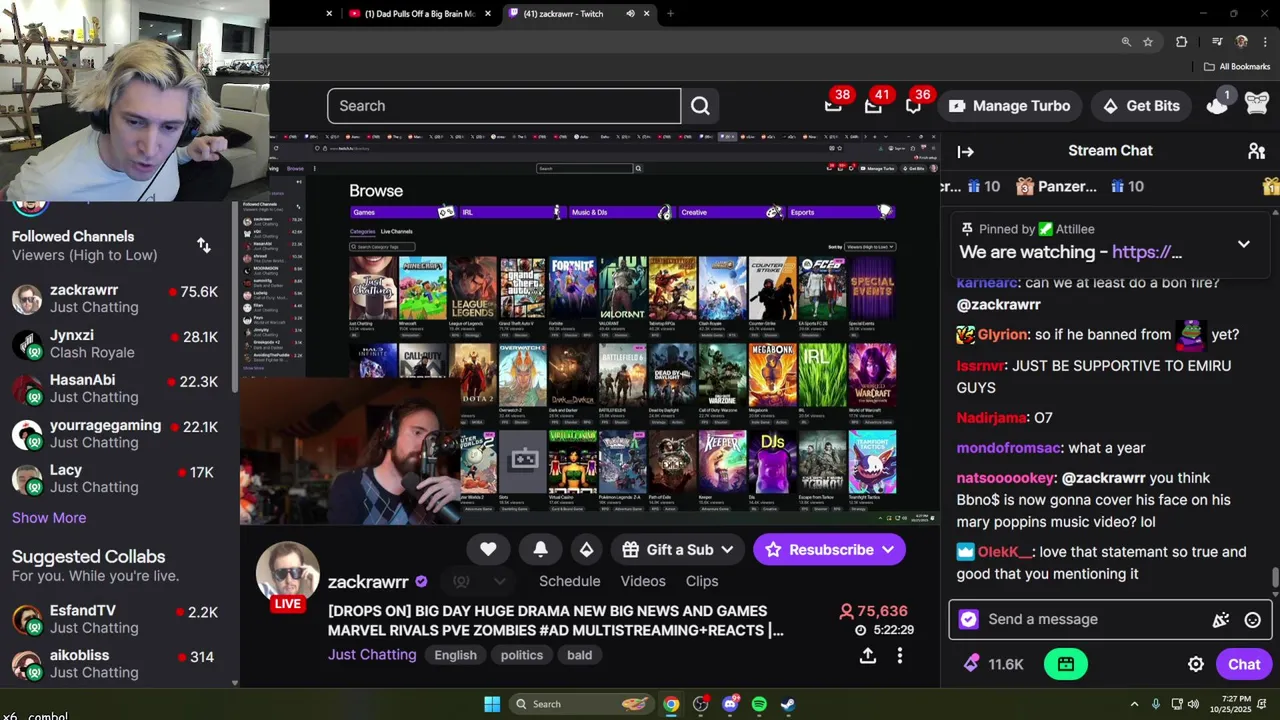Toggle the notification bell for zackrawrr
This screenshot has width=1280, height=720.
[540, 549]
